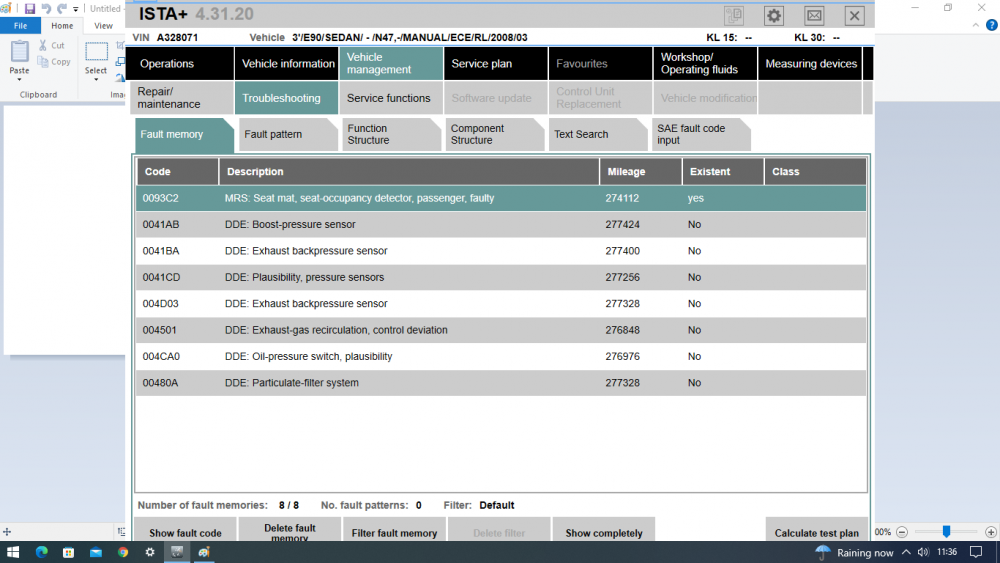The height and width of the screenshot is (563, 1000).
Task: Open Microsoft Edge from the taskbar
Action: pyautogui.click(x=41, y=552)
